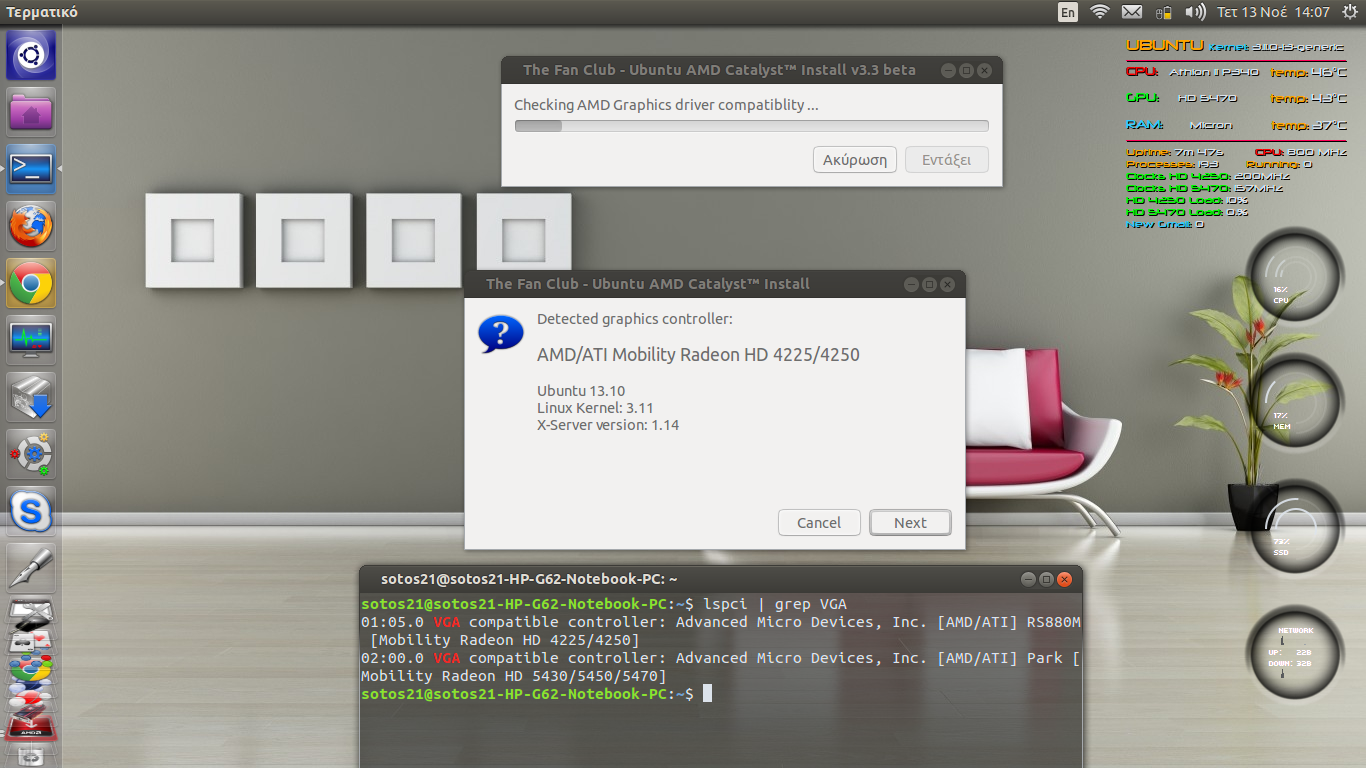Click the 'Ubuntu 13.10' text
The width and height of the screenshot is (1366, 768).
tap(581, 391)
